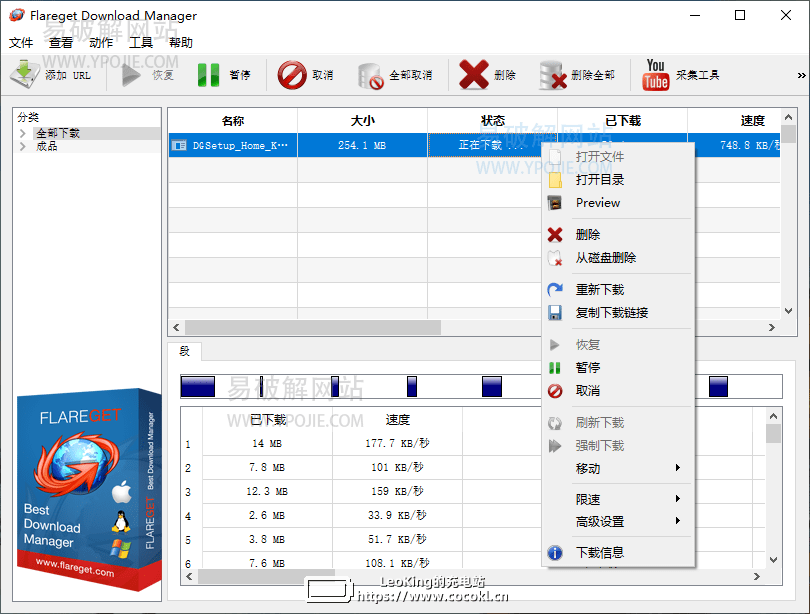Click the red X Delete toolbar icon
This screenshot has width=810, height=614.
(473, 75)
